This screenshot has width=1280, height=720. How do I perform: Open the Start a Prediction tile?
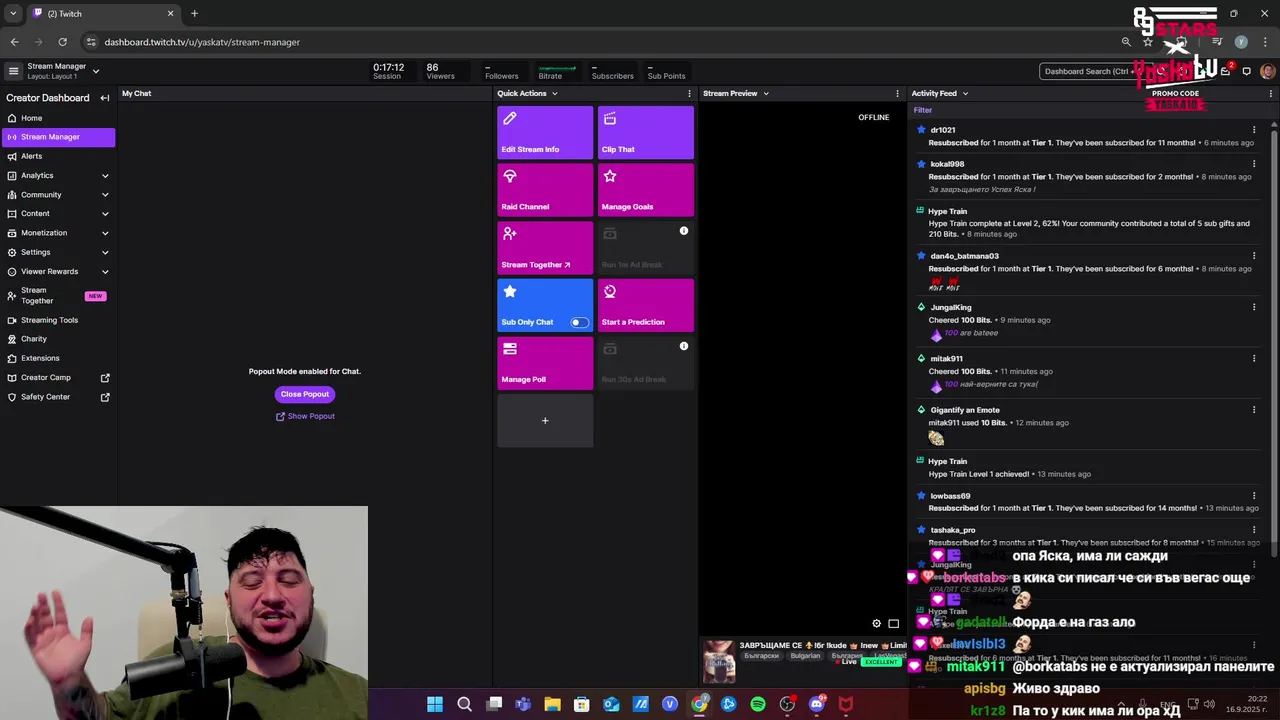click(x=645, y=305)
